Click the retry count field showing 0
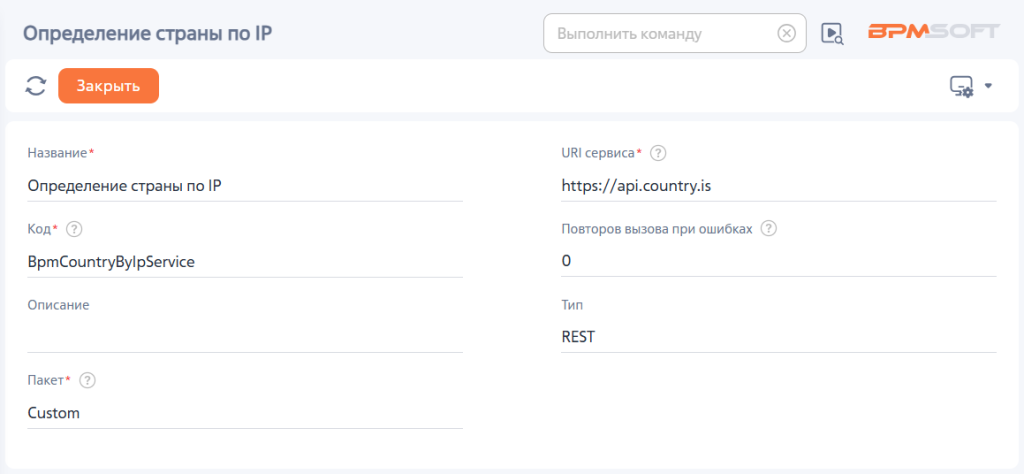The width and height of the screenshot is (1024, 474). pyautogui.click(x=778, y=262)
